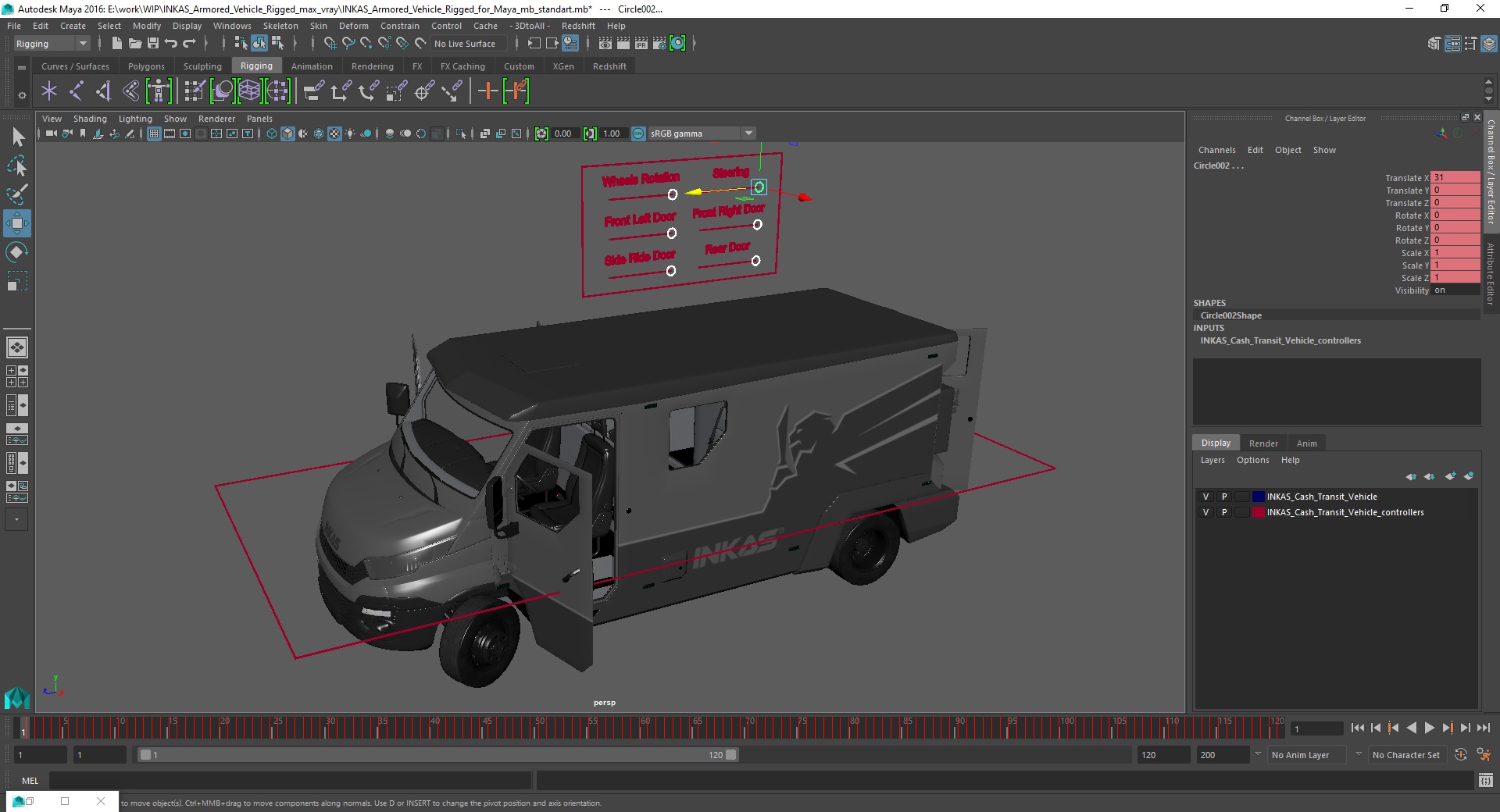Toggle viewport grid display icon

pos(154,134)
